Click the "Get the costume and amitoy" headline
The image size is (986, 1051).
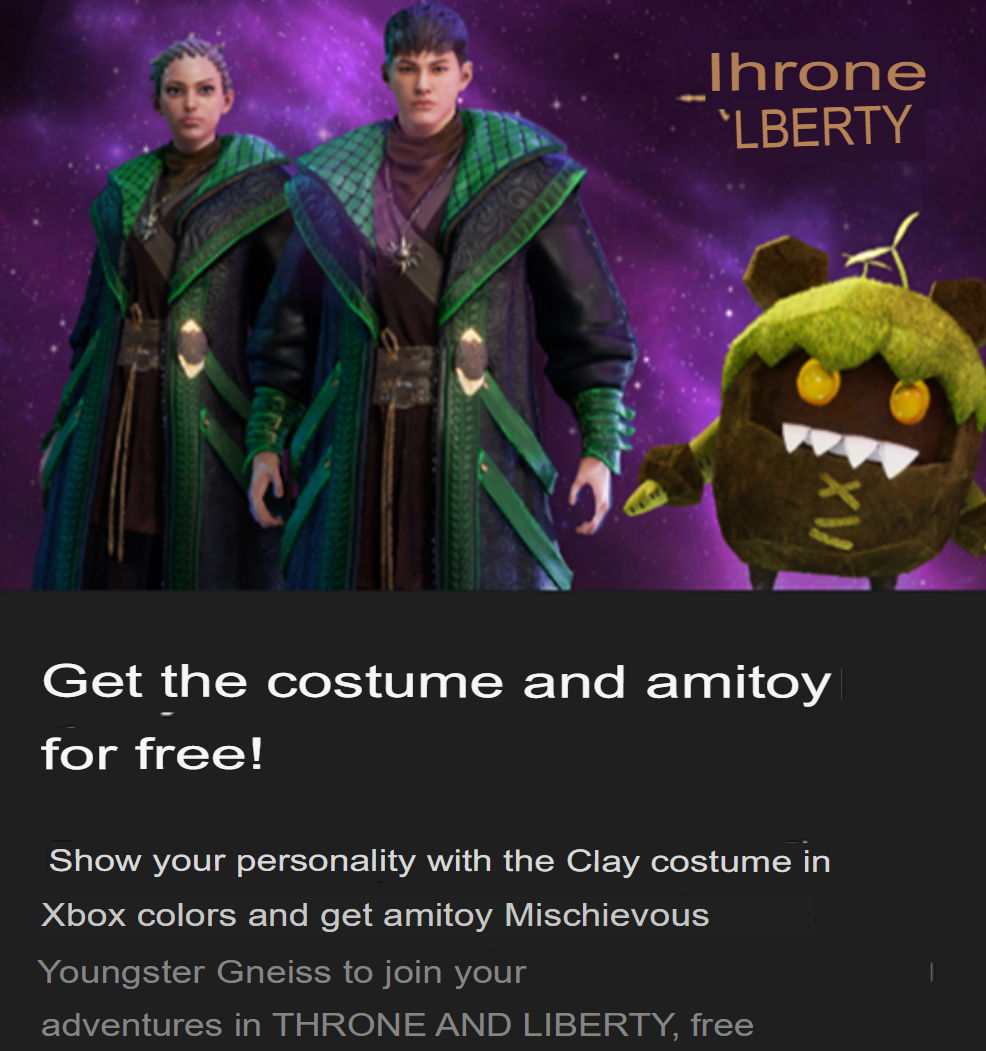436,683
